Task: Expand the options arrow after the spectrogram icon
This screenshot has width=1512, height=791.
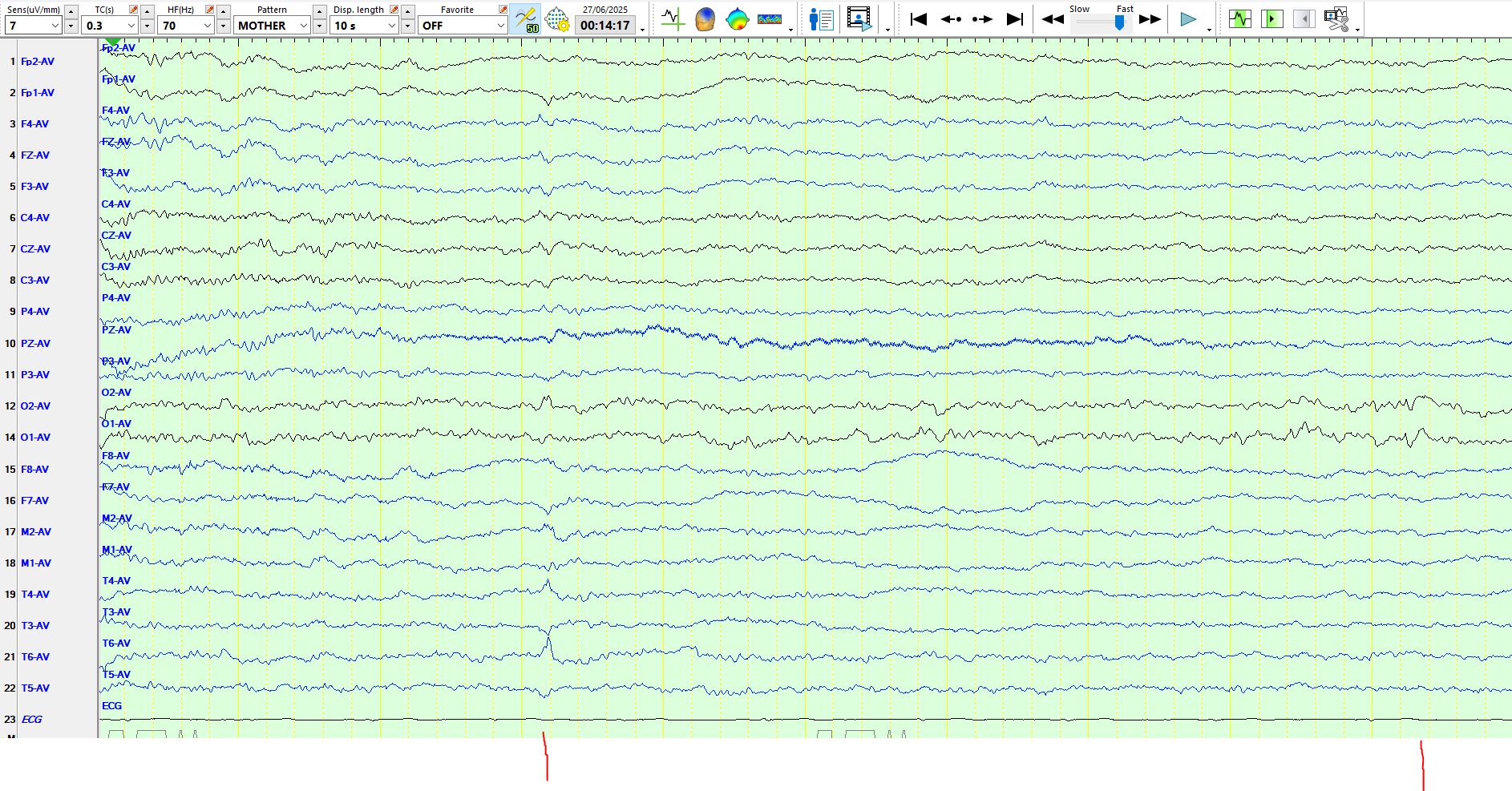Action: tap(790, 30)
